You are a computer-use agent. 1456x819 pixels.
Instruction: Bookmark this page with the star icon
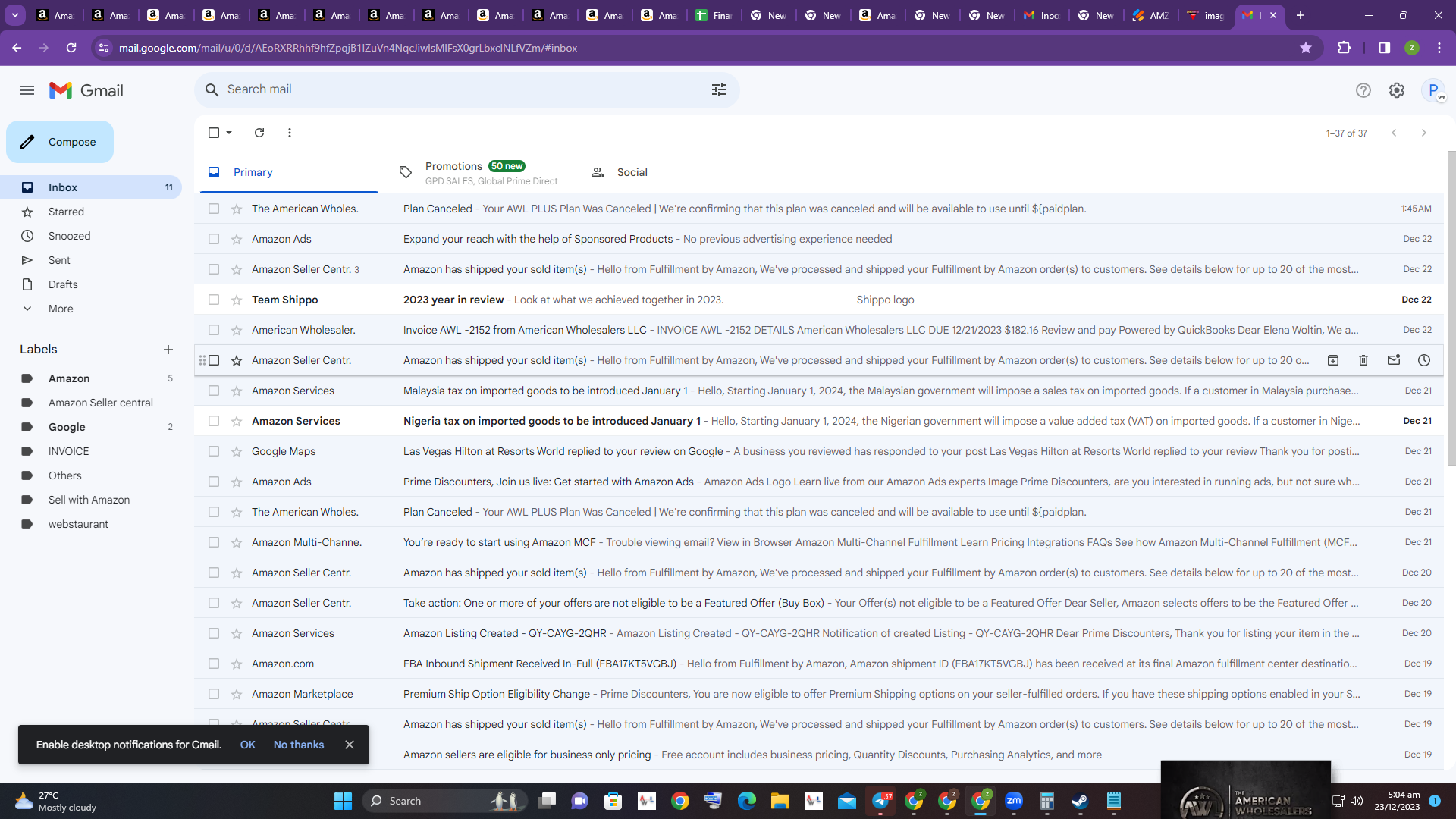(1306, 48)
